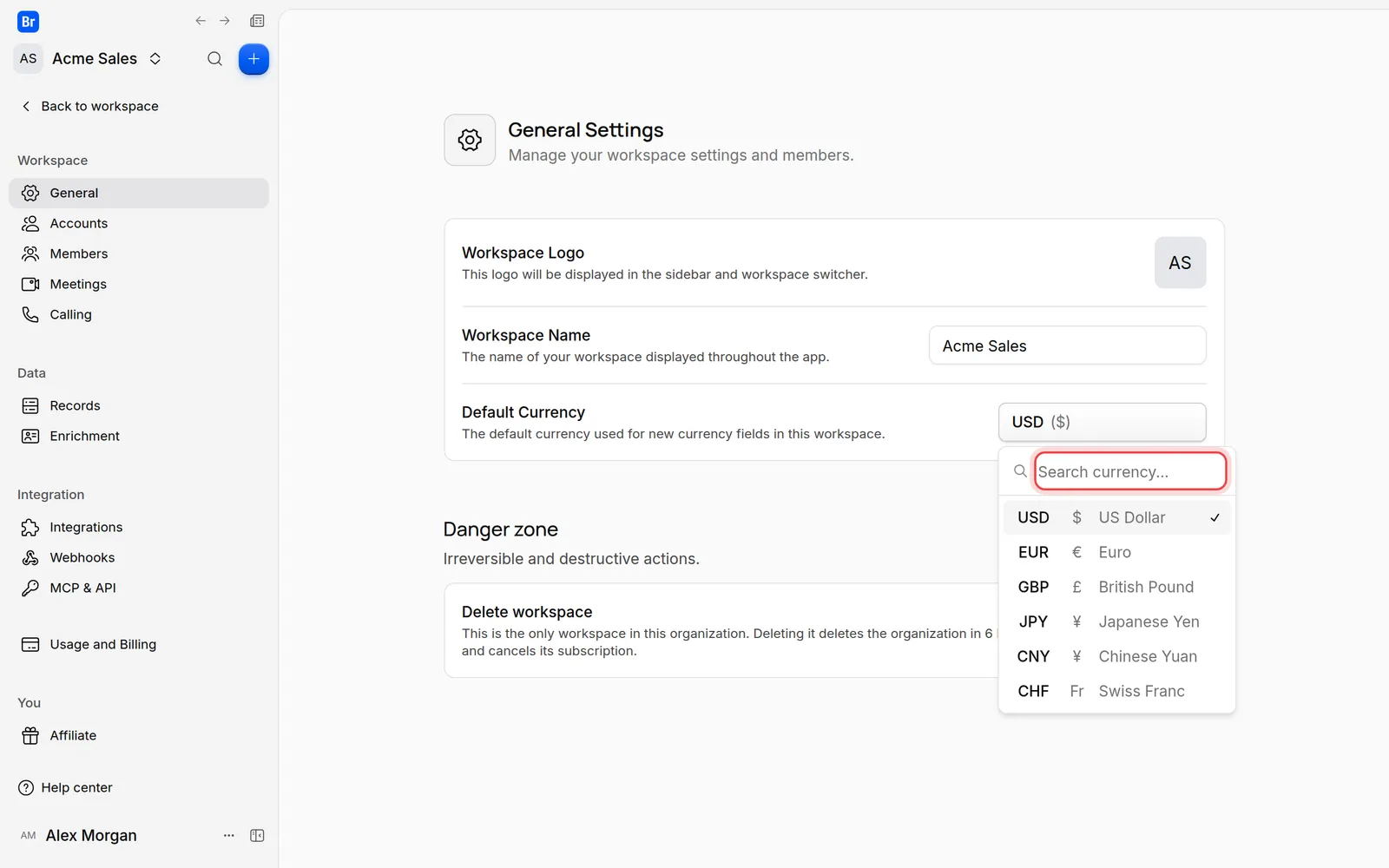The height and width of the screenshot is (868, 1389).
Task: Open search with the magnifier icon
Action: pos(214,59)
